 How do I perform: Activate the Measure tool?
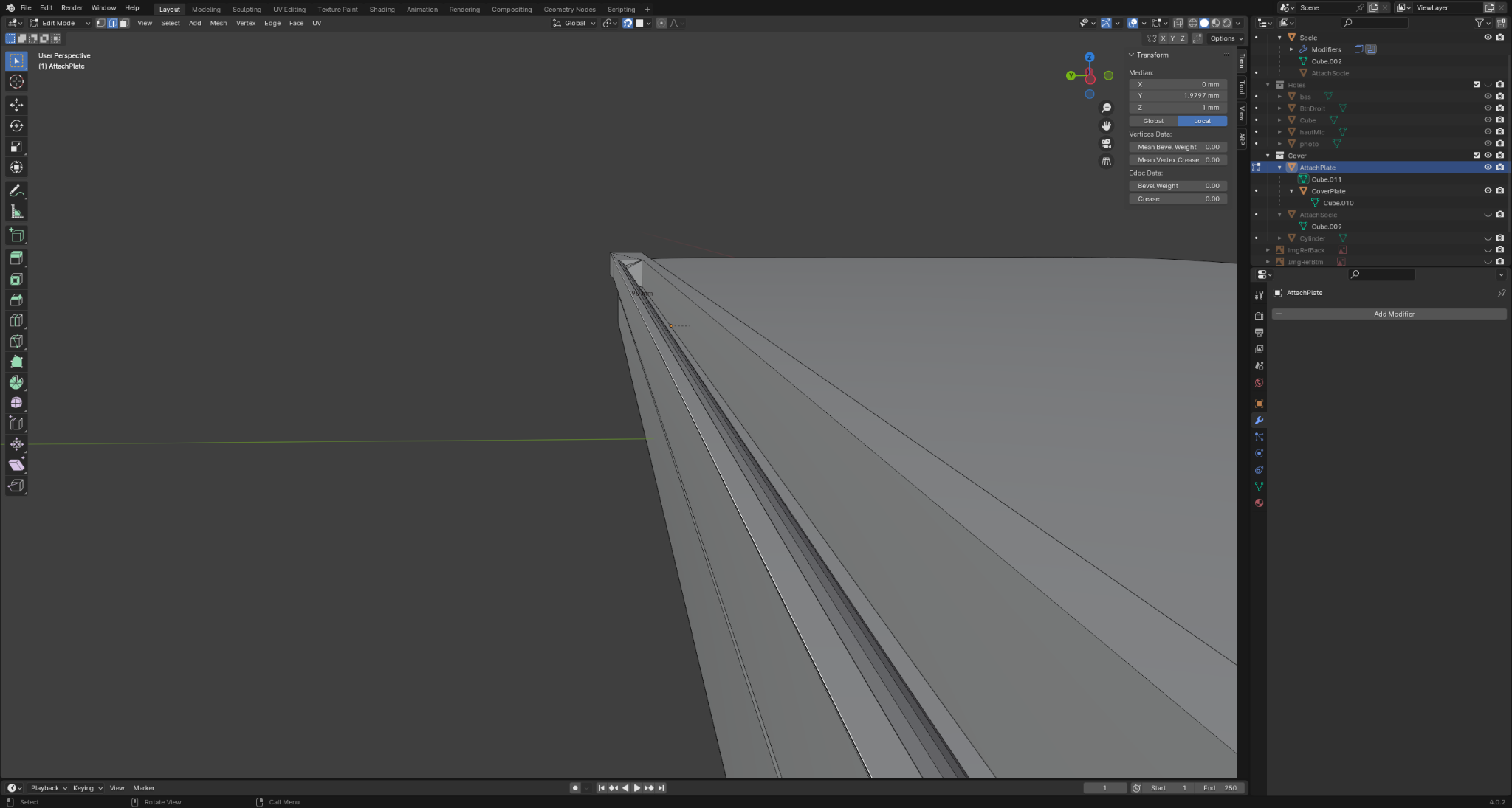click(x=16, y=213)
